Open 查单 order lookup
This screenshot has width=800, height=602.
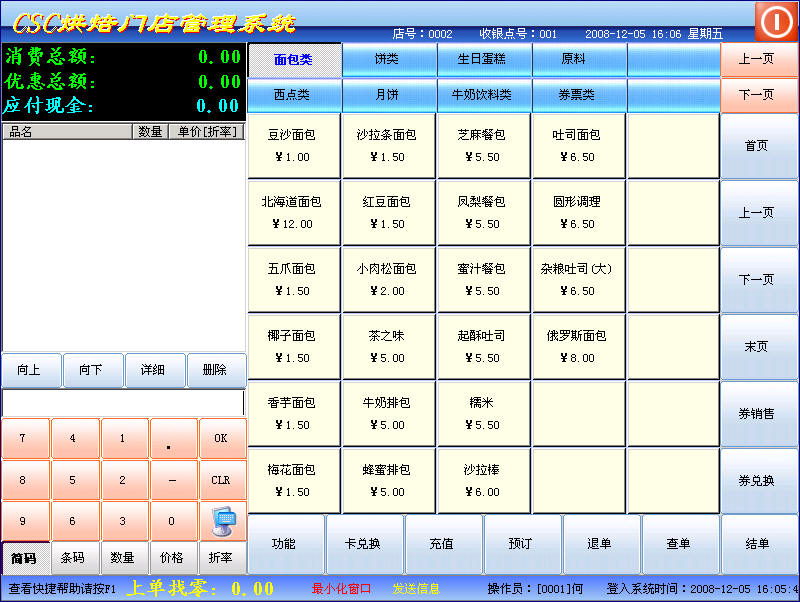coord(680,544)
